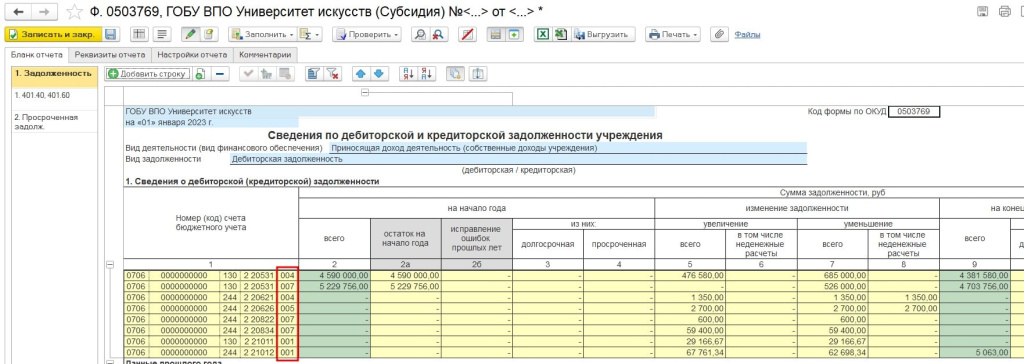Open the Проверить dropdown
This screenshot has width=1024, height=364.
[366, 35]
